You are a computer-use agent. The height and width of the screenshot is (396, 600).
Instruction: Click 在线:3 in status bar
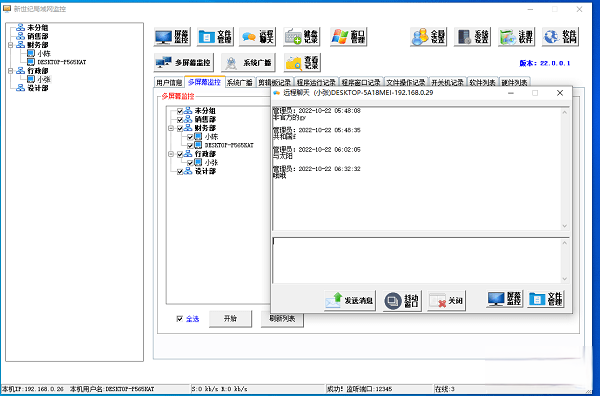445,389
